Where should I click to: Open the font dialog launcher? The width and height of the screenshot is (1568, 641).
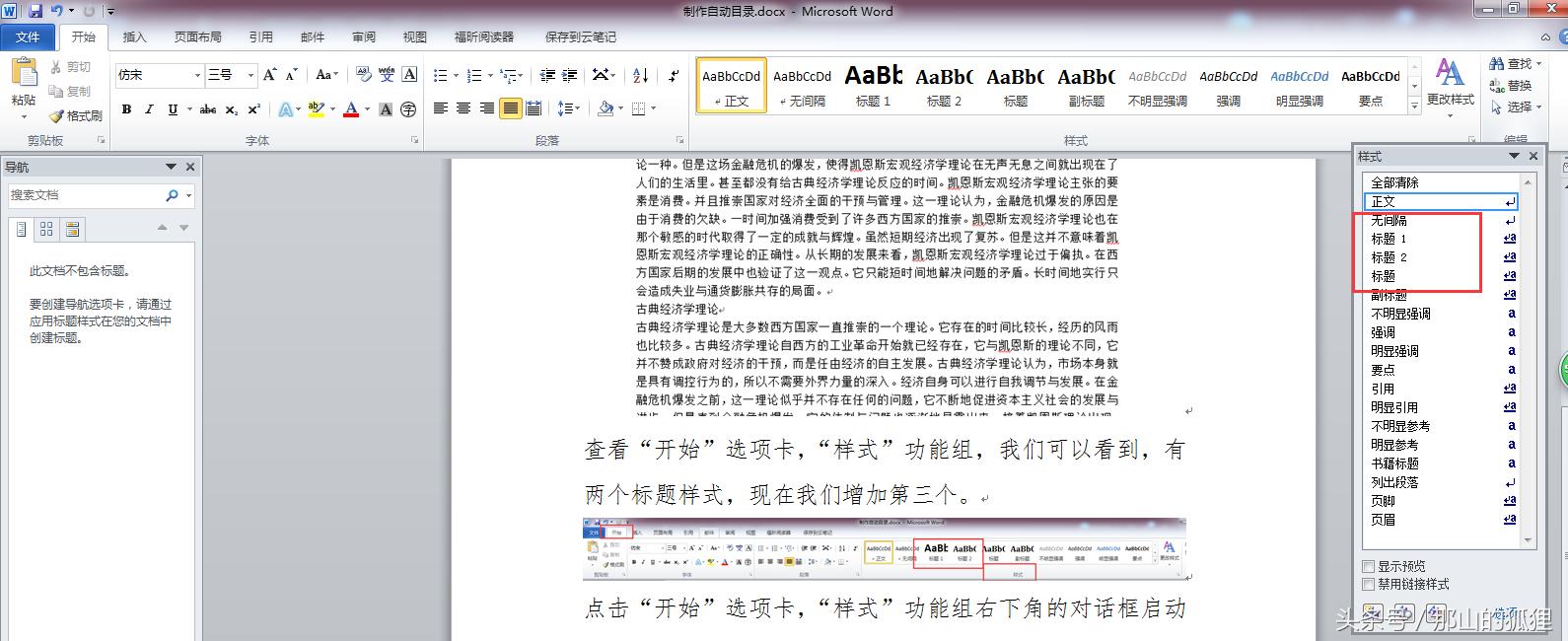click(415, 140)
